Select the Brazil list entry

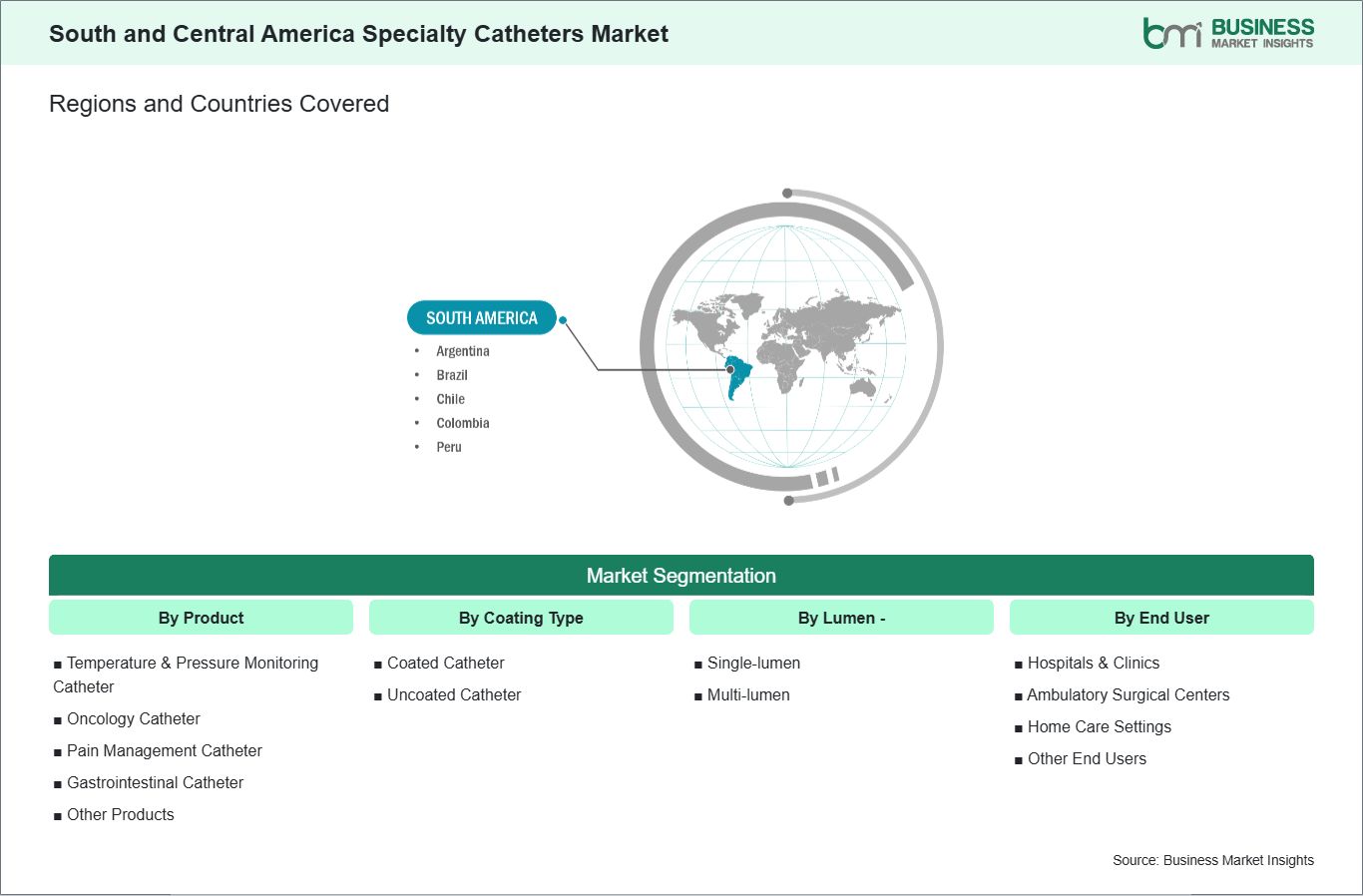click(452, 375)
